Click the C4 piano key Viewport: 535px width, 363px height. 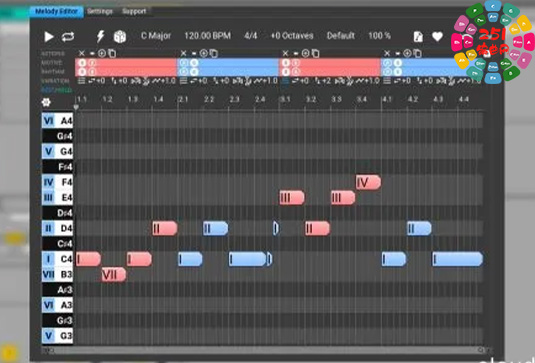pyautogui.click(x=57, y=259)
